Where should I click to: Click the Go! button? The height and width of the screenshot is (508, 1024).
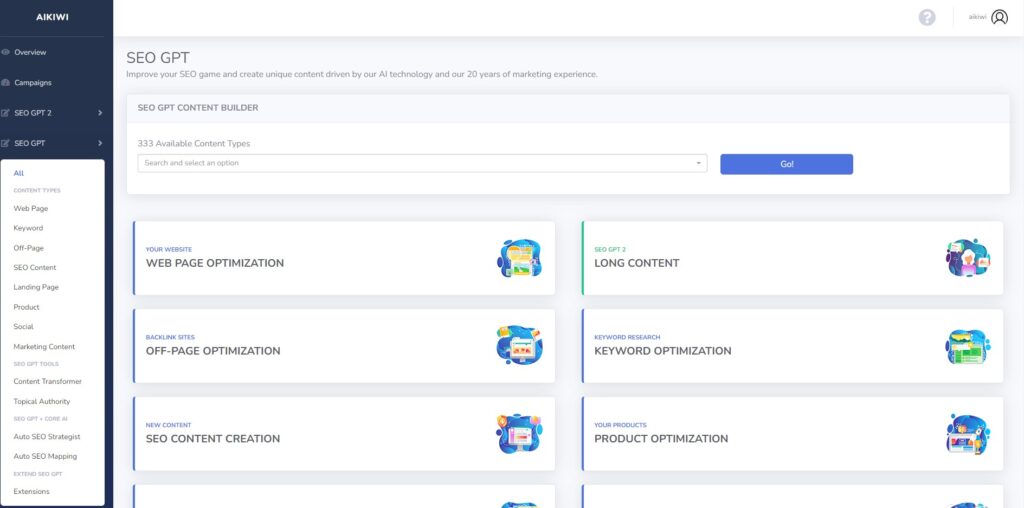pyautogui.click(x=786, y=165)
